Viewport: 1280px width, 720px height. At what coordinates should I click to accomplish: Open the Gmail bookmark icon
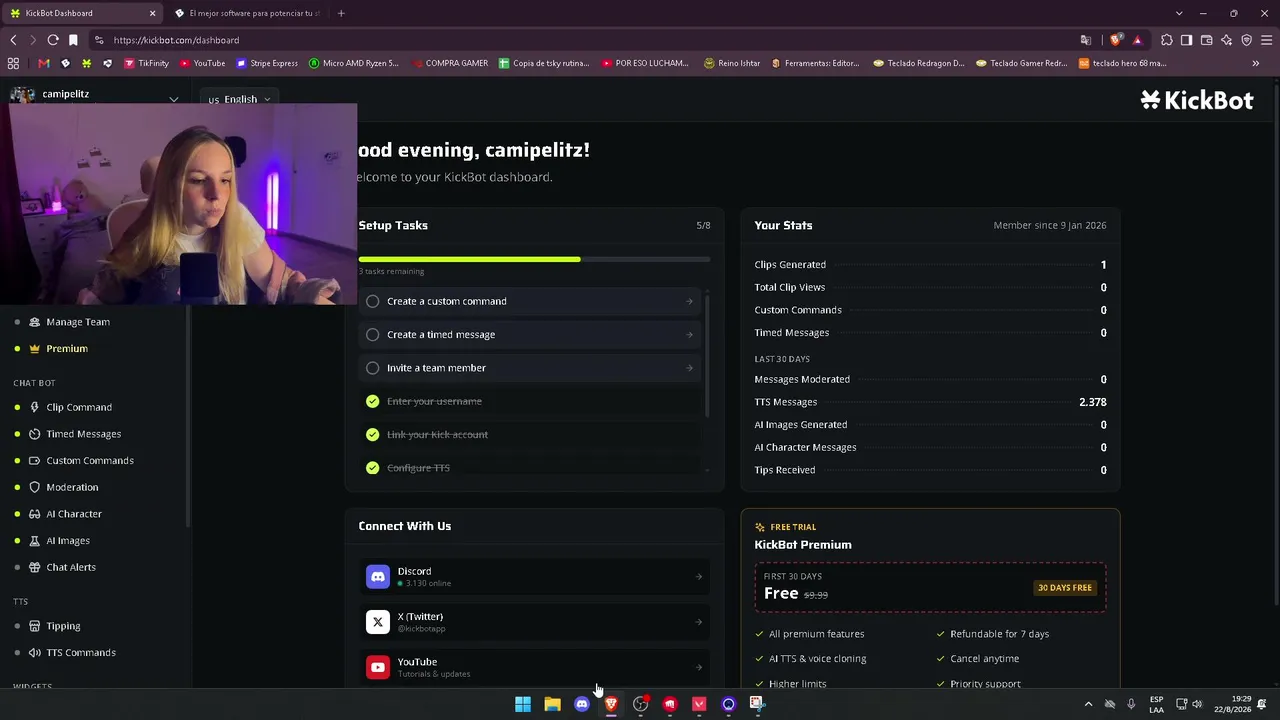pos(44,63)
